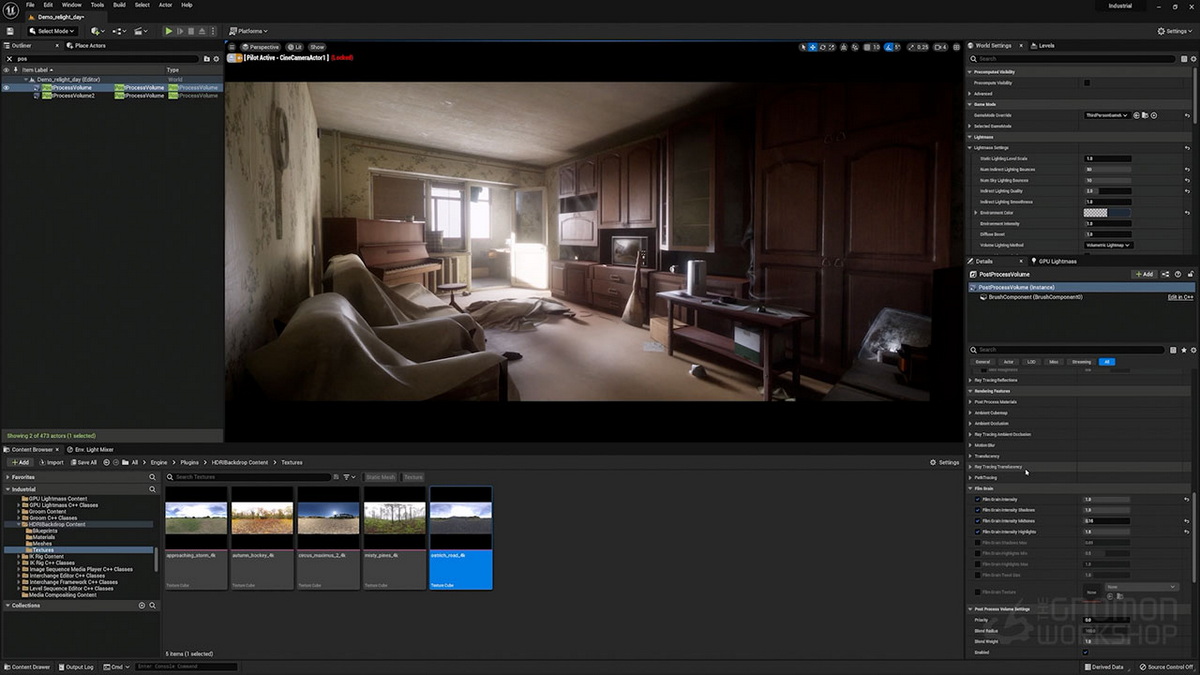Toggle visibility of PostProcessVolume in Outliner
Image resolution: width=1200 pixels, height=675 pixels.
click(6, 88)
